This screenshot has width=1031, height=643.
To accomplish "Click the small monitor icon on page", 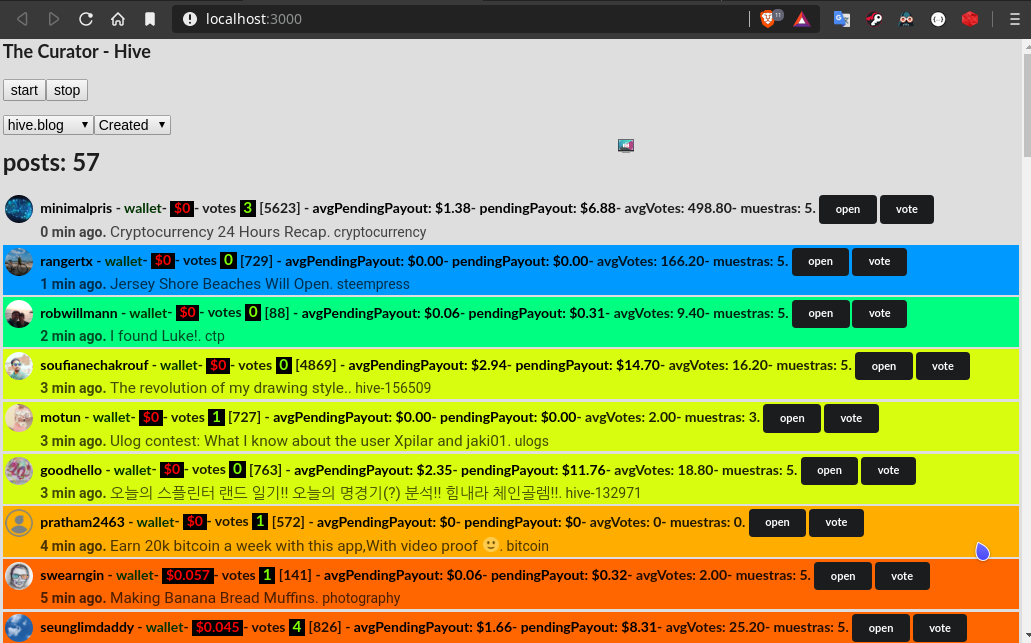I will 626,145.
